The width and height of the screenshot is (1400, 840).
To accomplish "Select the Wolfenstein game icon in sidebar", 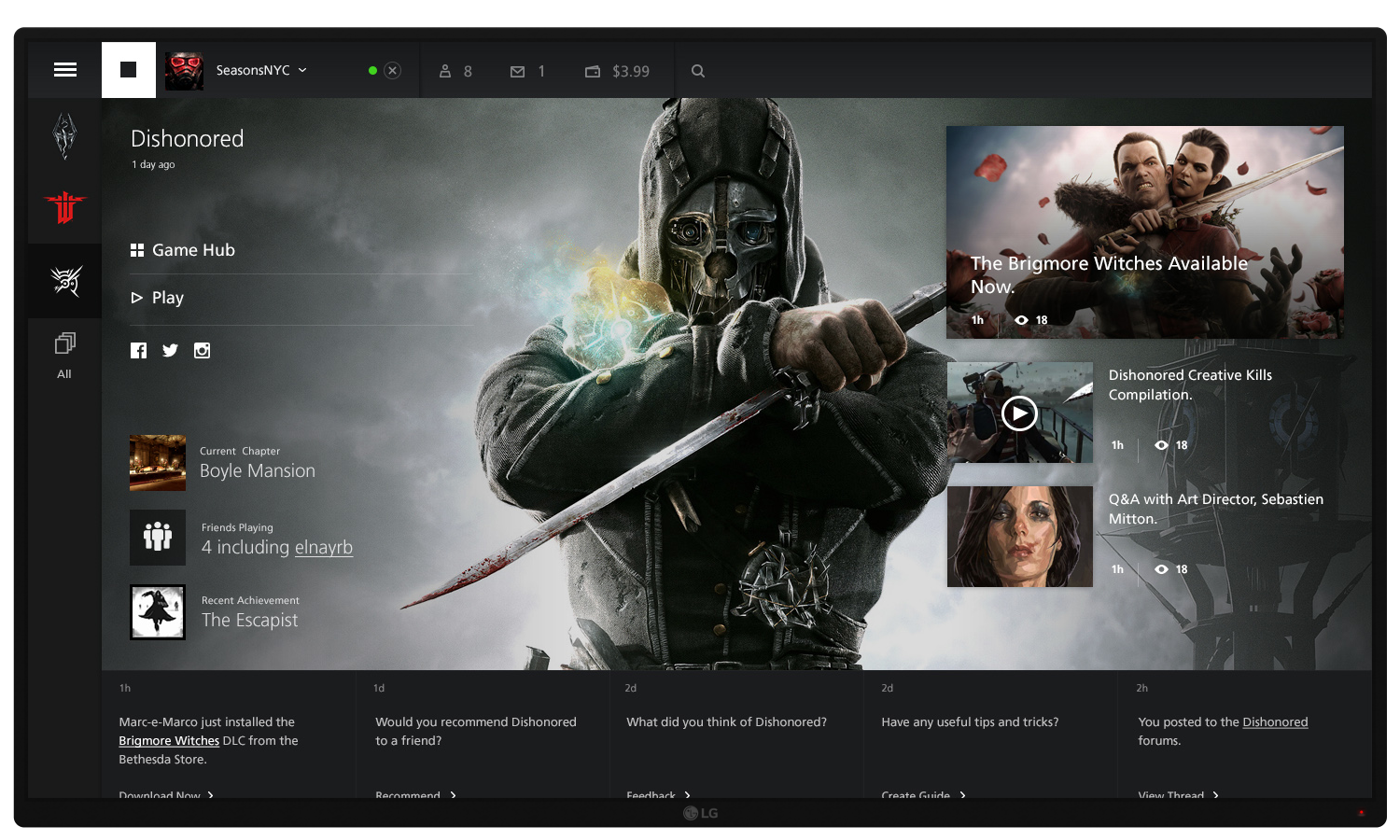I will (64, 207).
